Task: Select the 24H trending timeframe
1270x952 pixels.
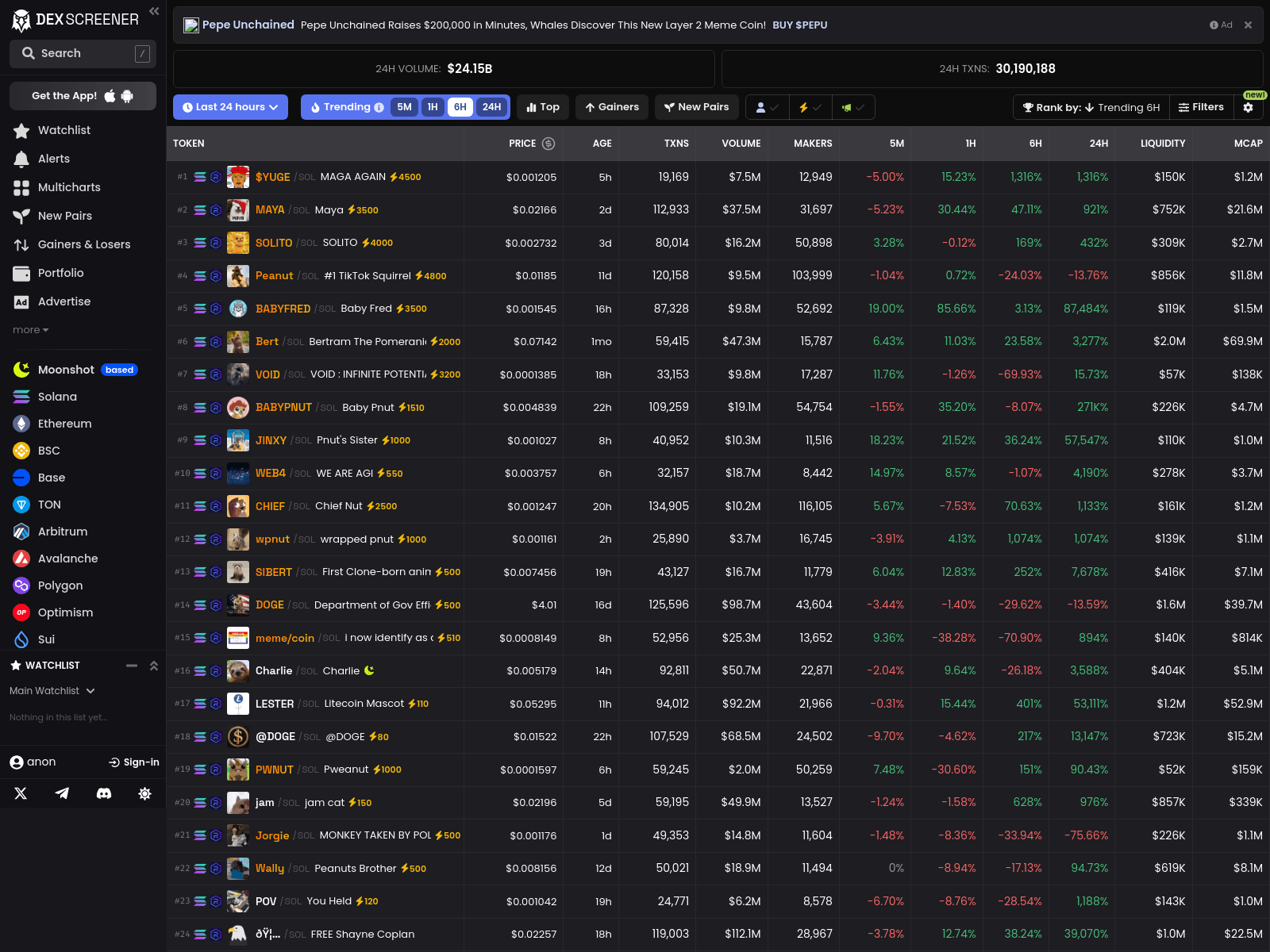Action: click(491, 107)
